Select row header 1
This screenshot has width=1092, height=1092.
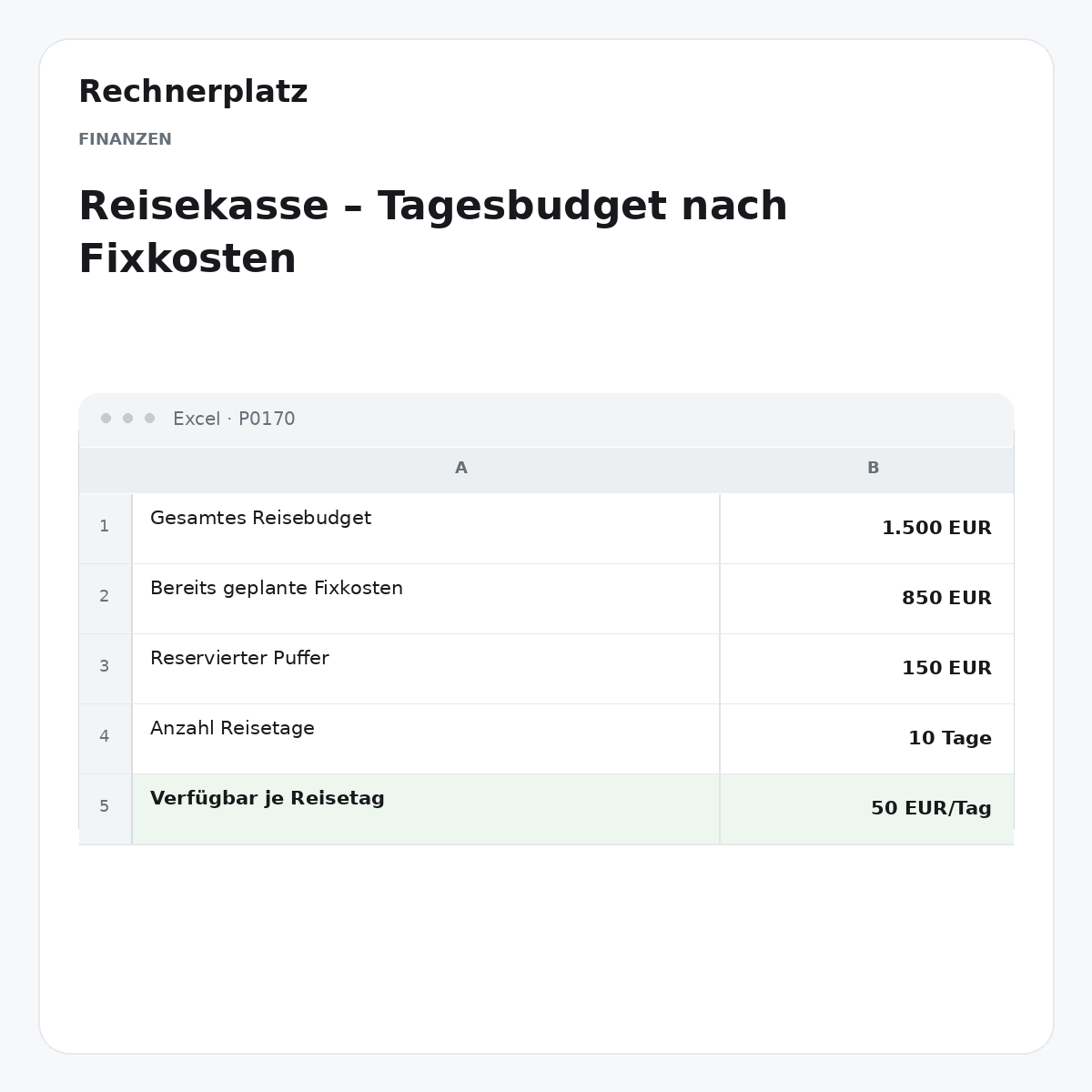coord(105,529)
